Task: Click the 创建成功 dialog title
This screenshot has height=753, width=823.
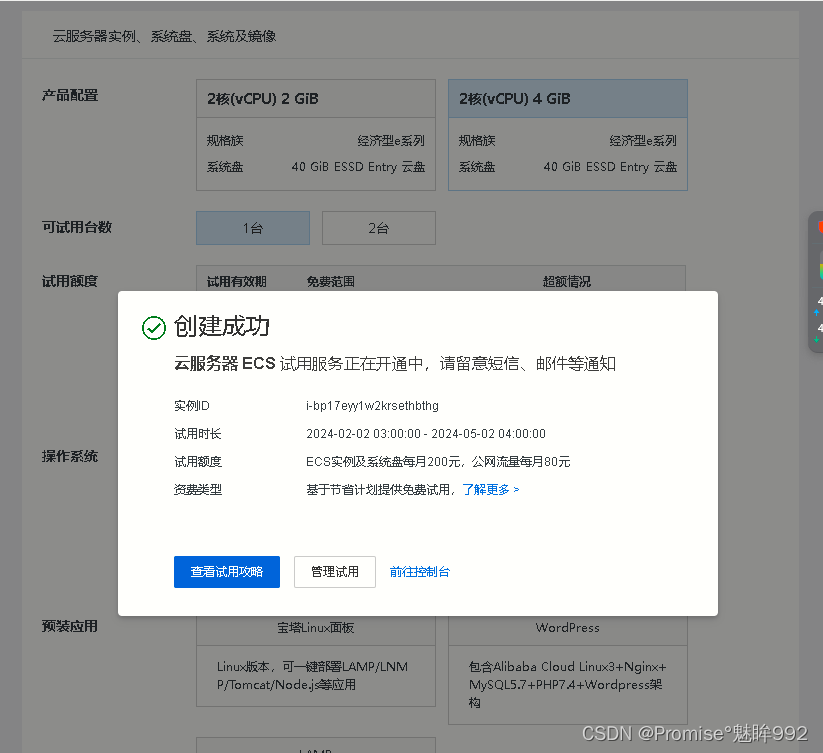Action: pyautogui.click(x=222, y=326)
